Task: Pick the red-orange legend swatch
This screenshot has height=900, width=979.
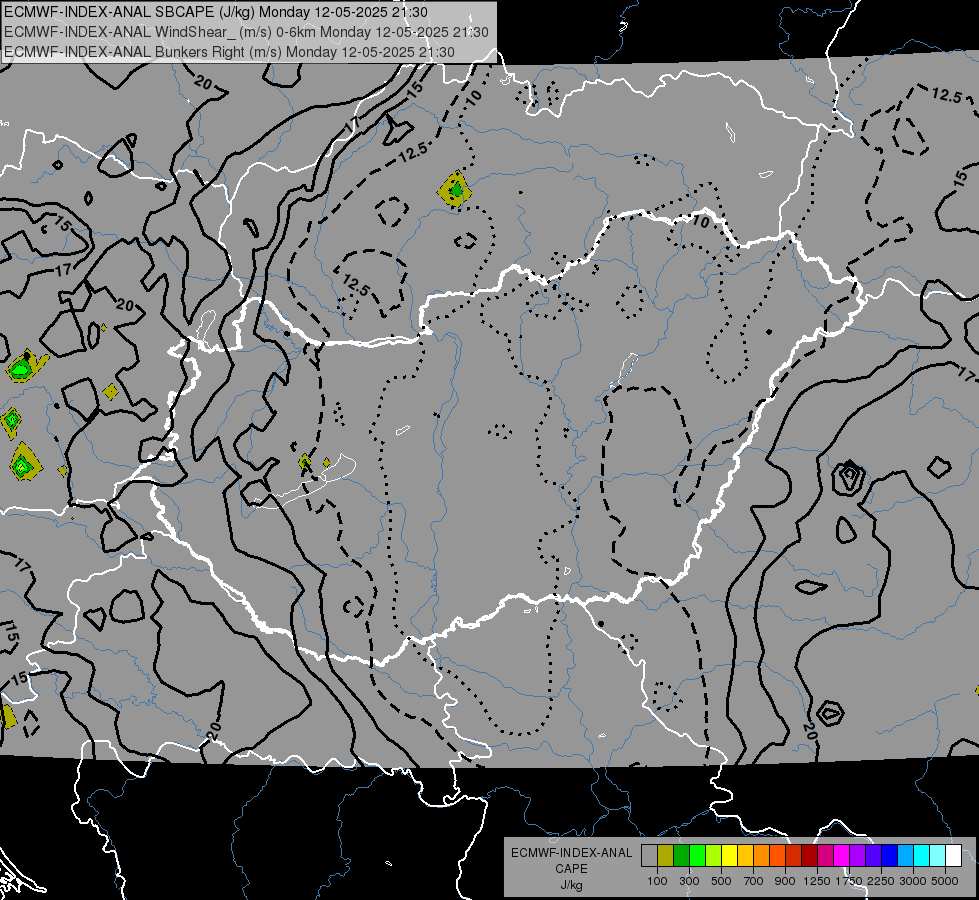Action: [x=777, y=856]
